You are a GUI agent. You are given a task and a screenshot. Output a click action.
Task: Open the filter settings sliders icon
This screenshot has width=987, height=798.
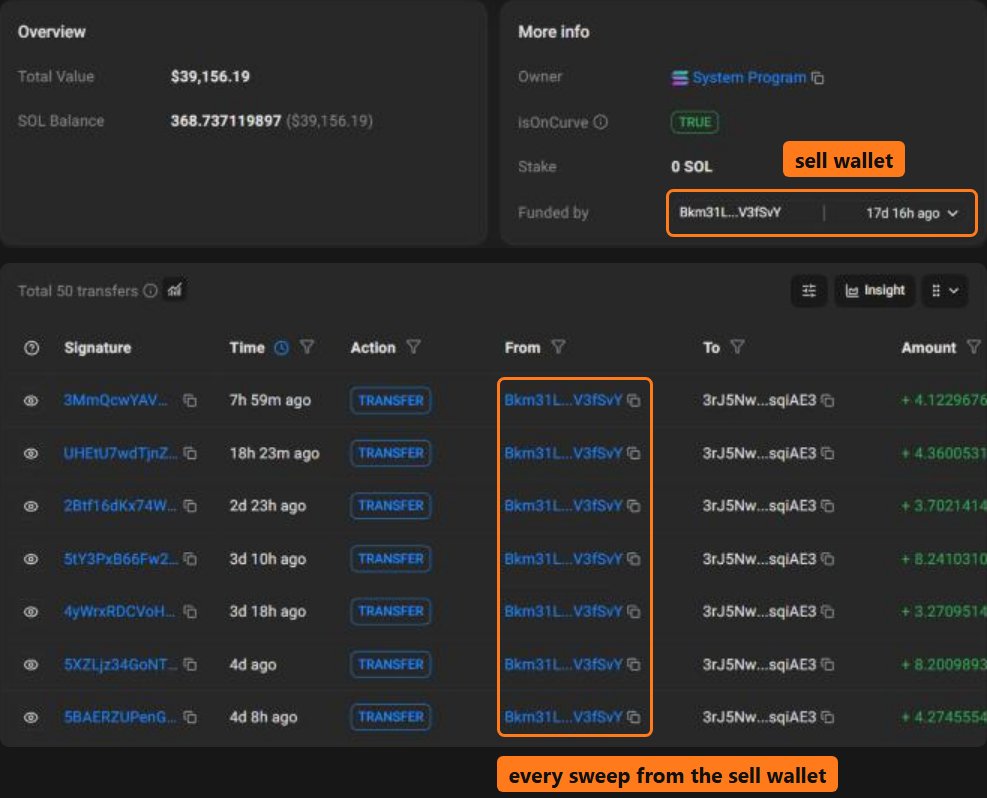809,291
